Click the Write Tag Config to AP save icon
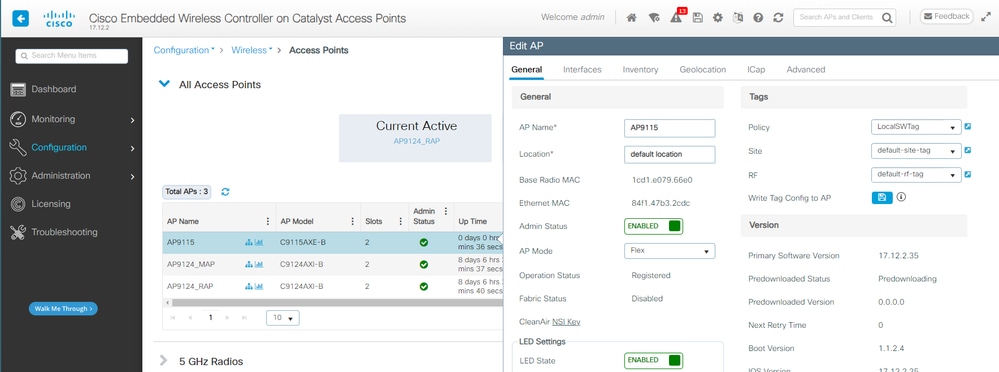The width and height of the screenshot is (999, 372). tap(882, 197)
